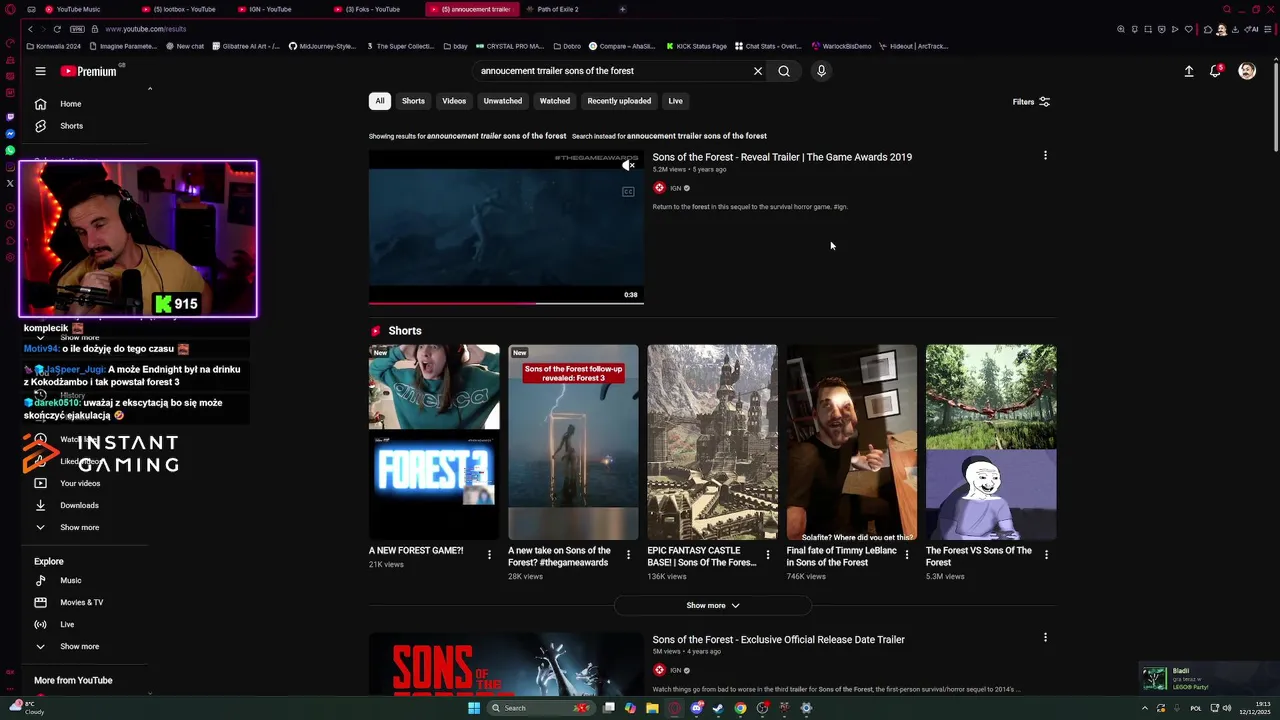Open the MidJourney-Style bookmark
Viewport: 1280px width, 720px height.
point(322,46)
